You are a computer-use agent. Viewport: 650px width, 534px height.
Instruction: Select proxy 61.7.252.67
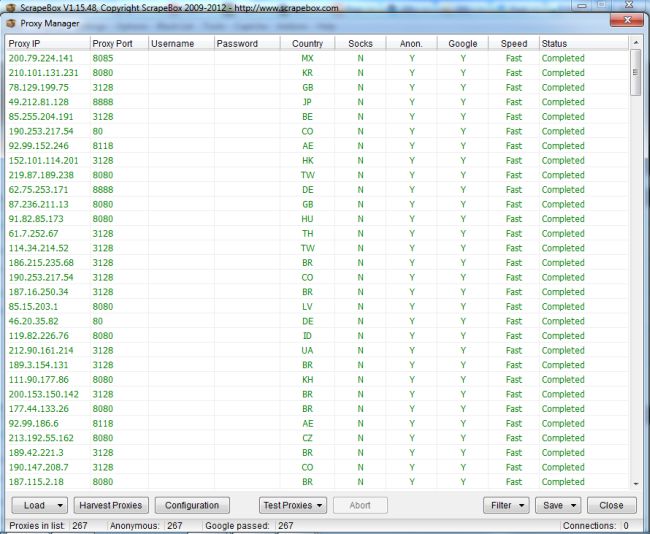318,233
